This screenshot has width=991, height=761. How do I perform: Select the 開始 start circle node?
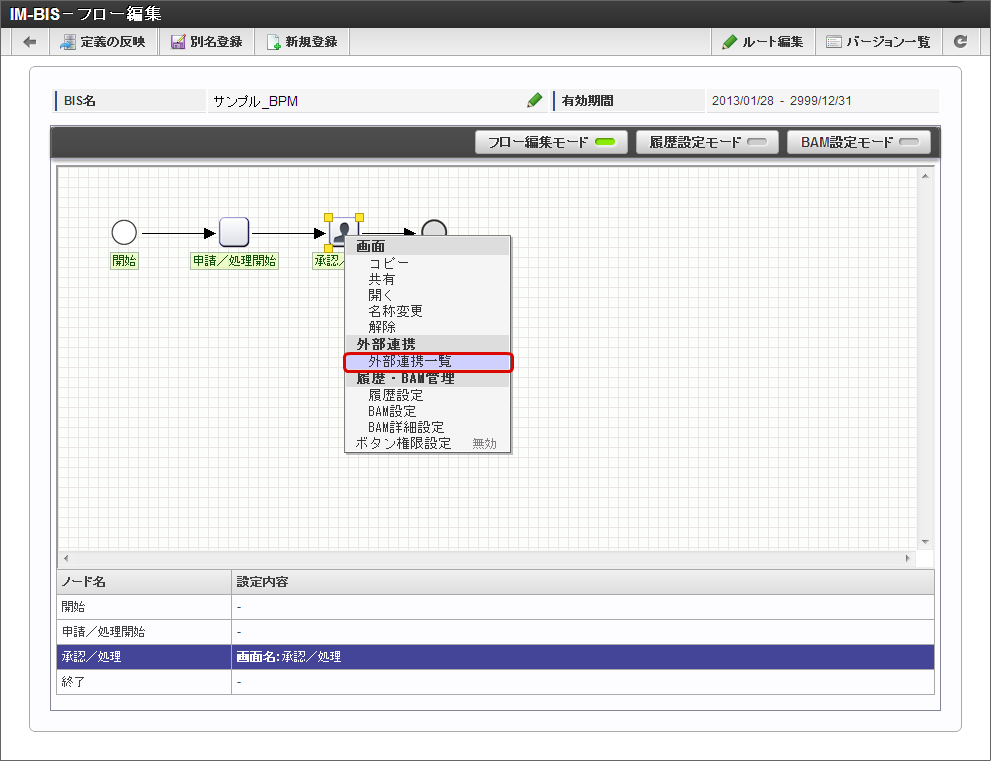(x=124, y=233)
